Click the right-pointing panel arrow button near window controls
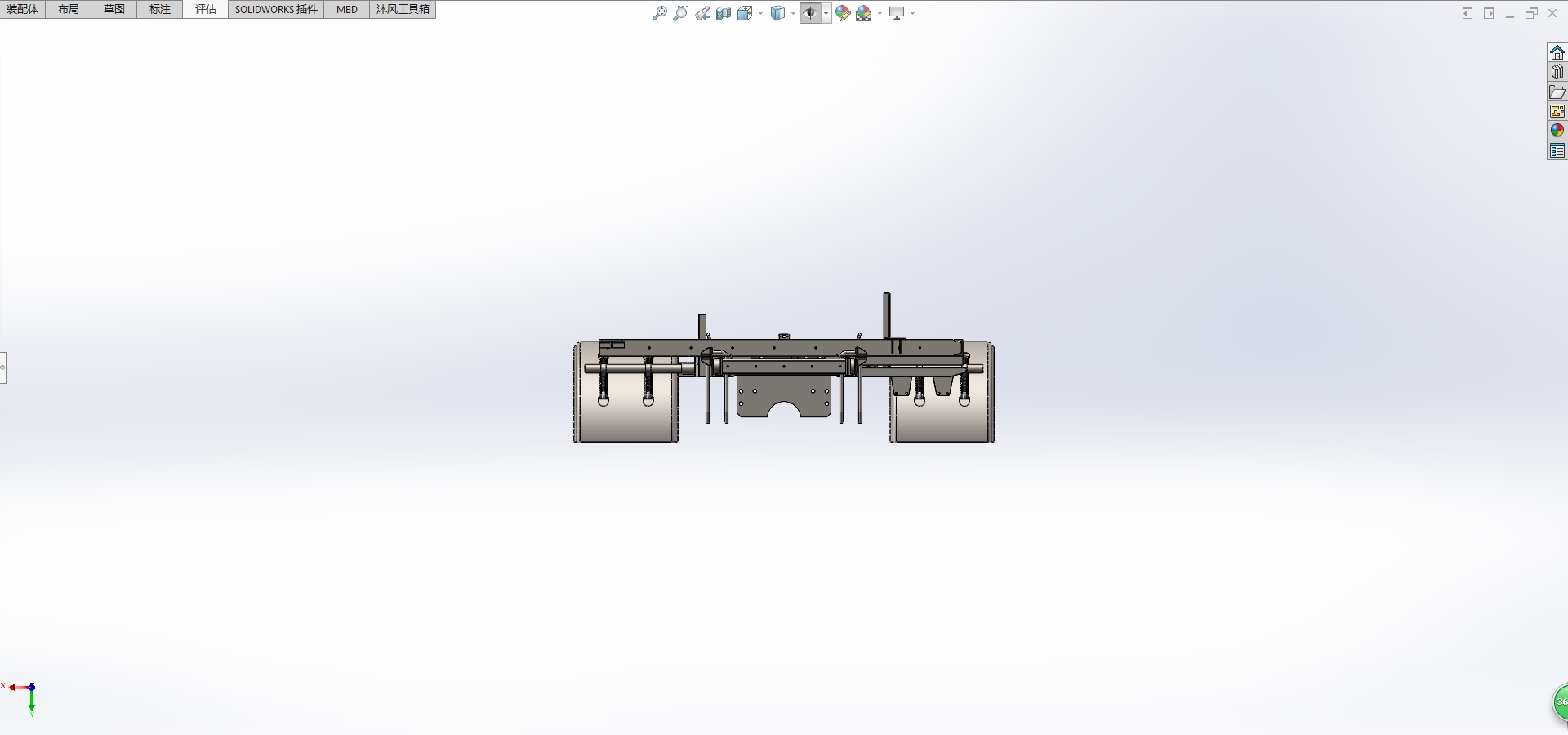The width and height of the screenshot is (1568, 735). (x=1489, y=13)
